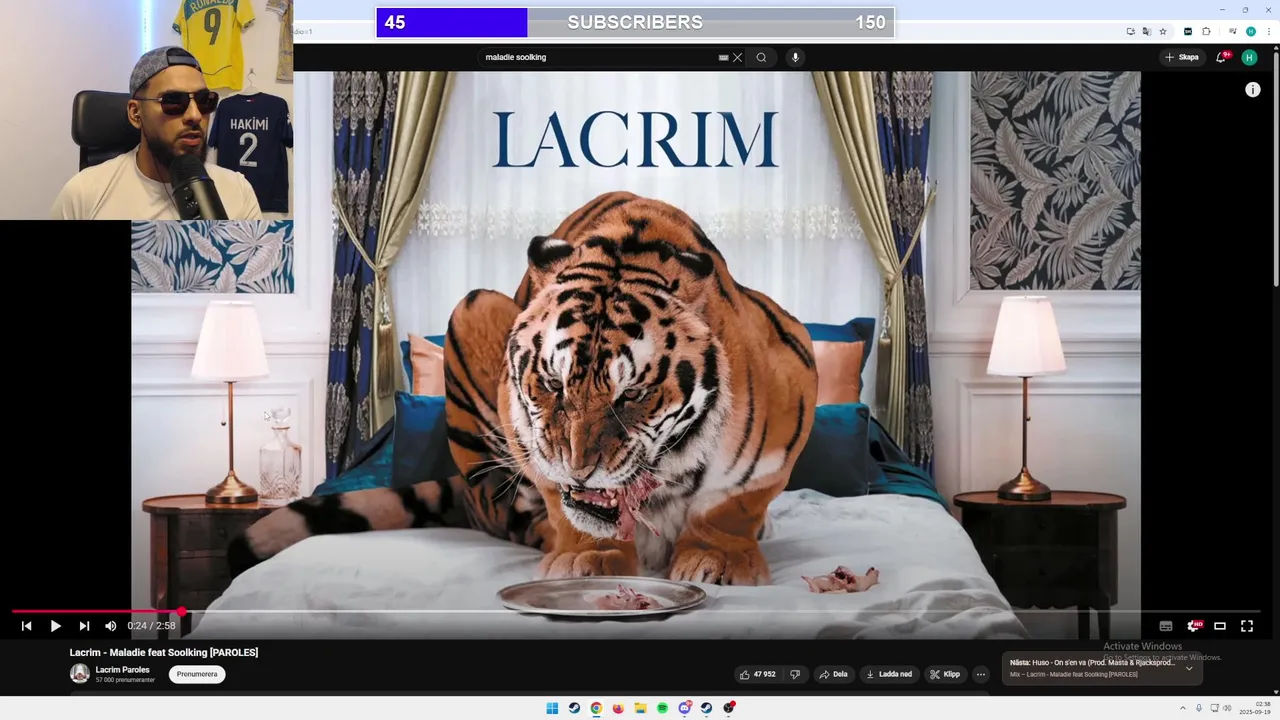Subscribe with the Prenumerera button
Viewport: 1280px width, 720px height.
pyautogui.click(x=197, y=674)
